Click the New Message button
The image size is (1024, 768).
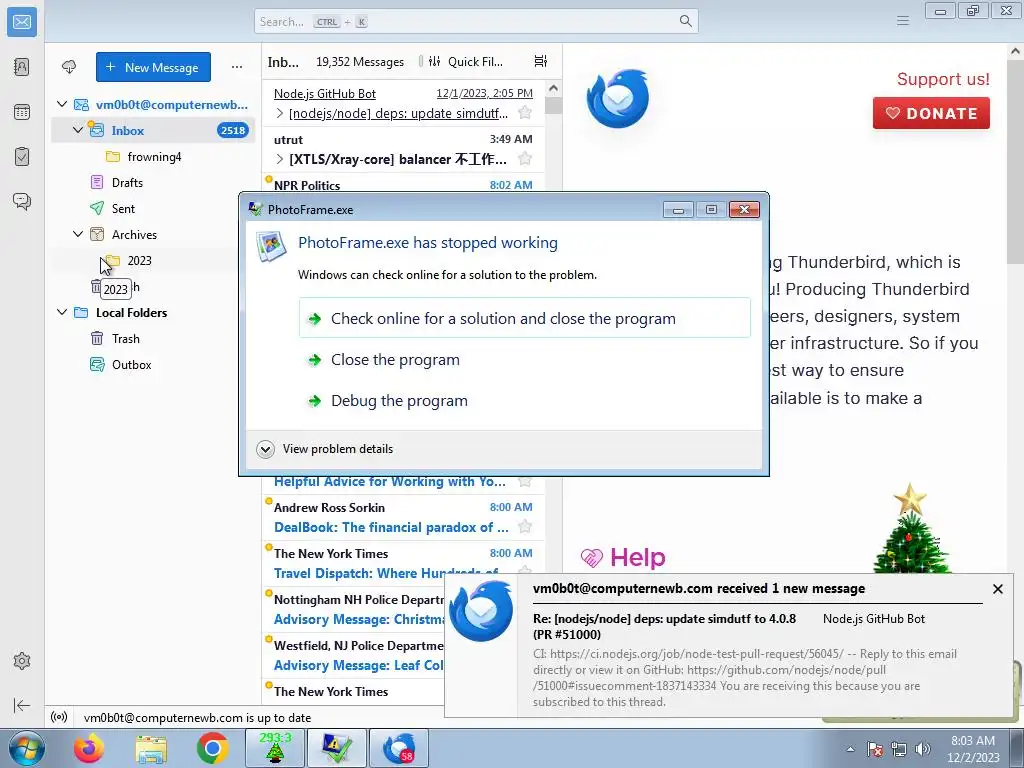point(153,67)
